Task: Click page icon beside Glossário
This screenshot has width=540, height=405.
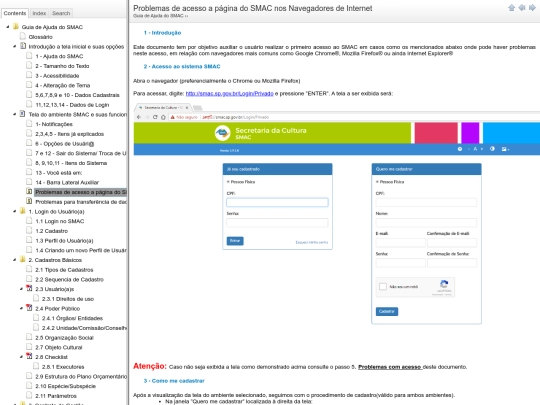Action: coord(23,36)
